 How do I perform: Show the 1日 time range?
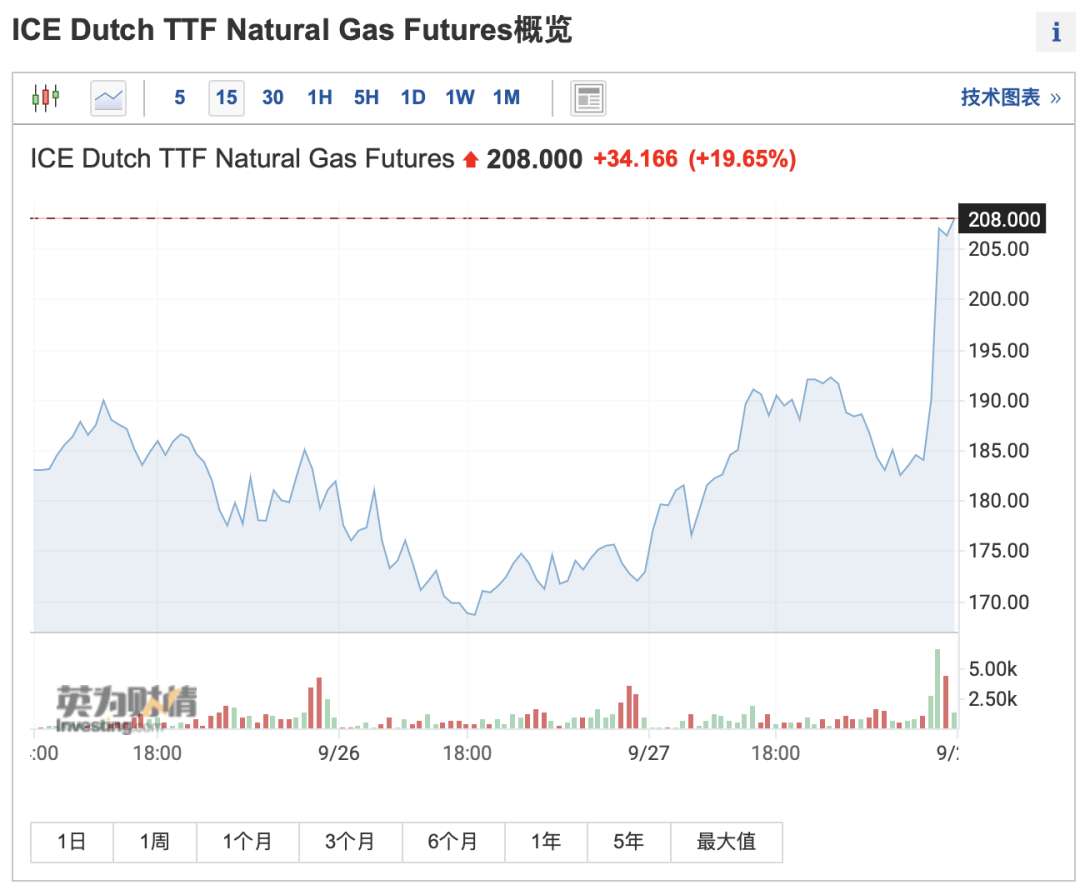click(x=72, y=842)
